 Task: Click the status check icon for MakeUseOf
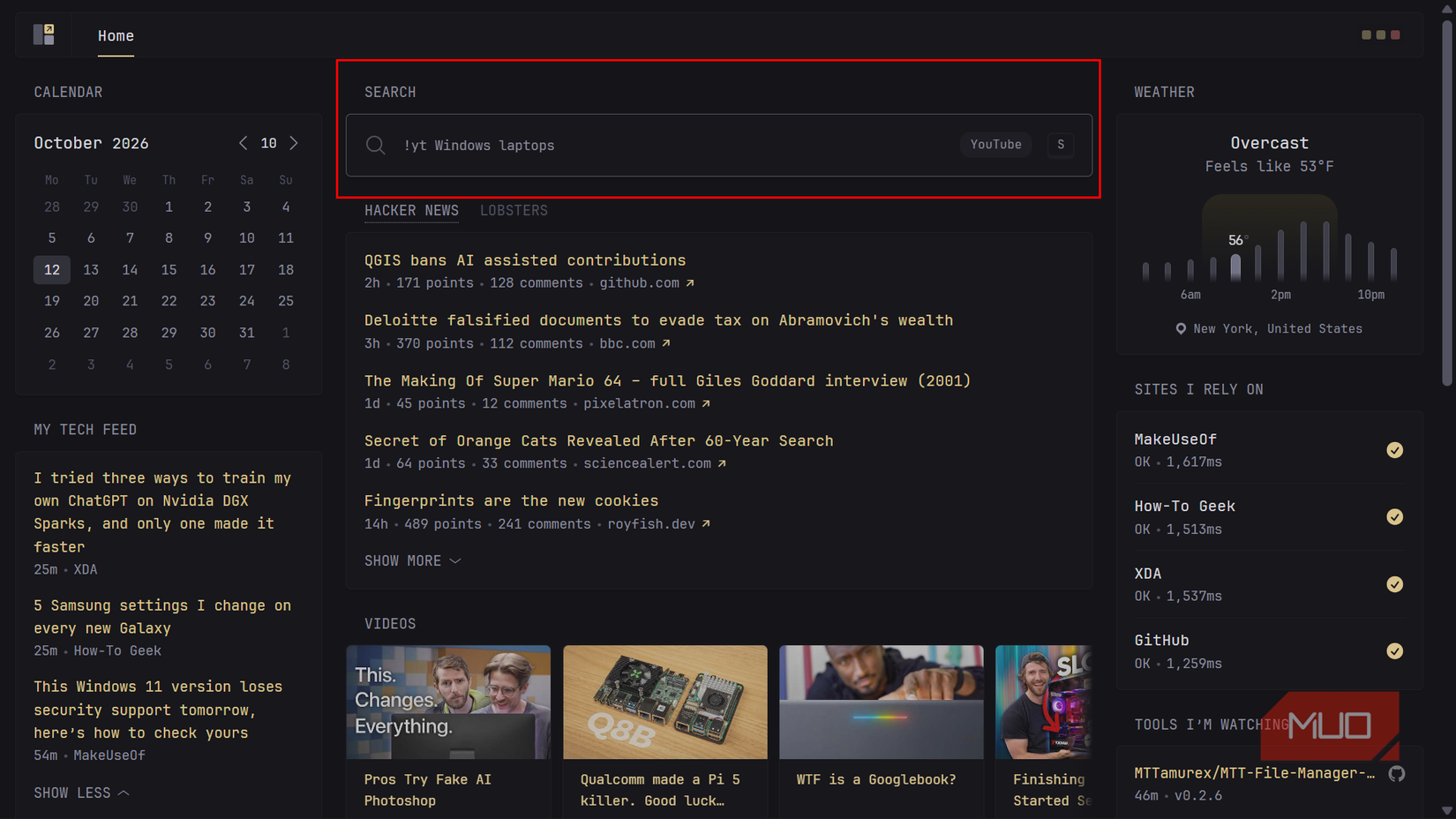1394,450
